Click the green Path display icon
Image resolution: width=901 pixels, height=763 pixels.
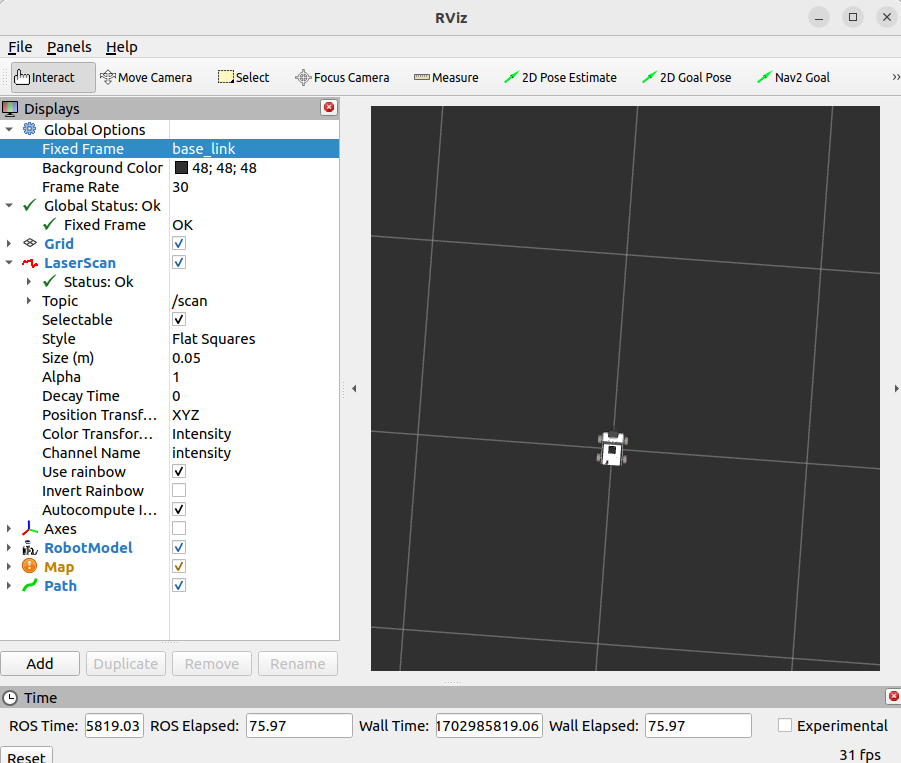30,585
